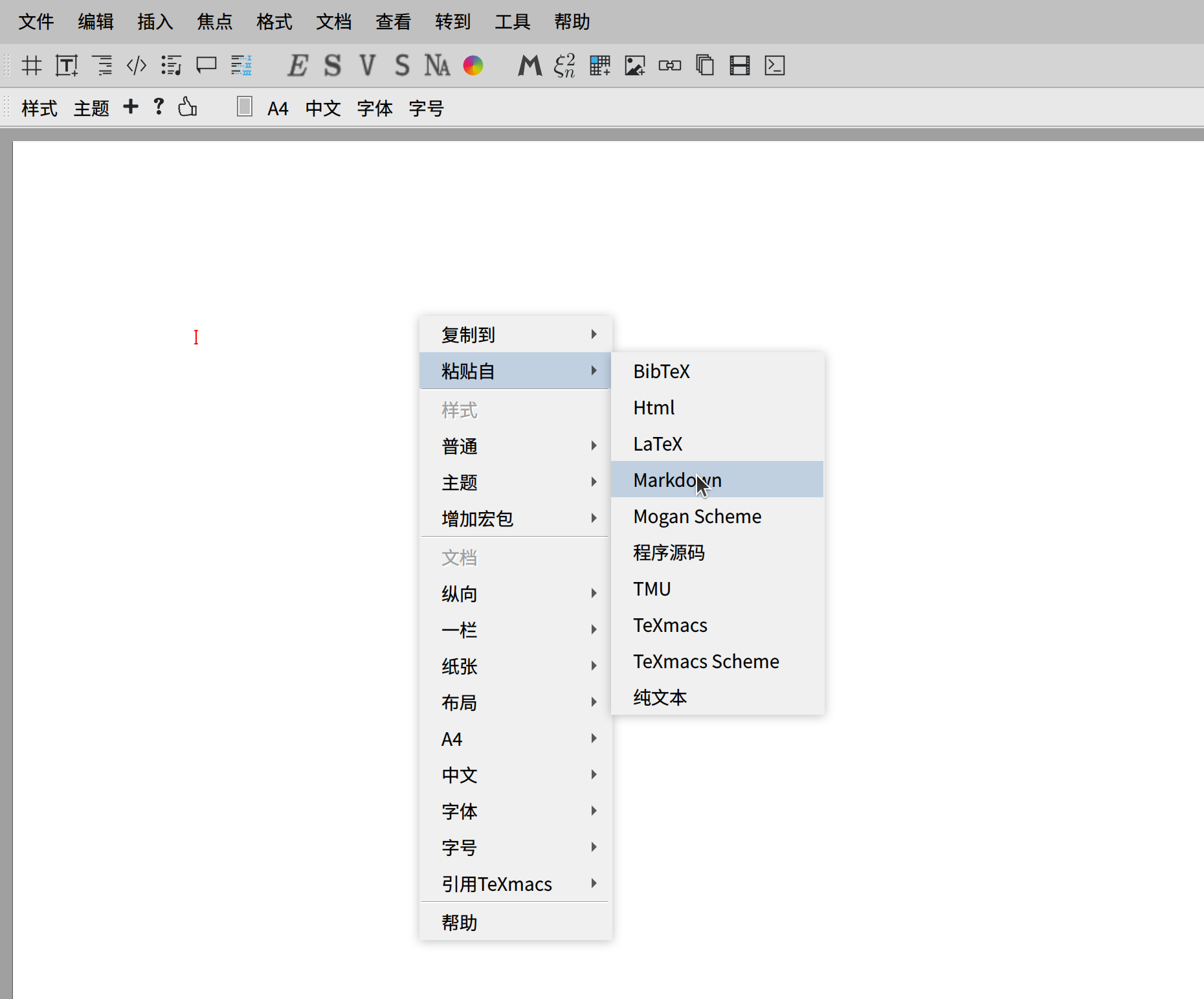Open help with the question mark icon

pyautogui.click(x=159, y=107)
